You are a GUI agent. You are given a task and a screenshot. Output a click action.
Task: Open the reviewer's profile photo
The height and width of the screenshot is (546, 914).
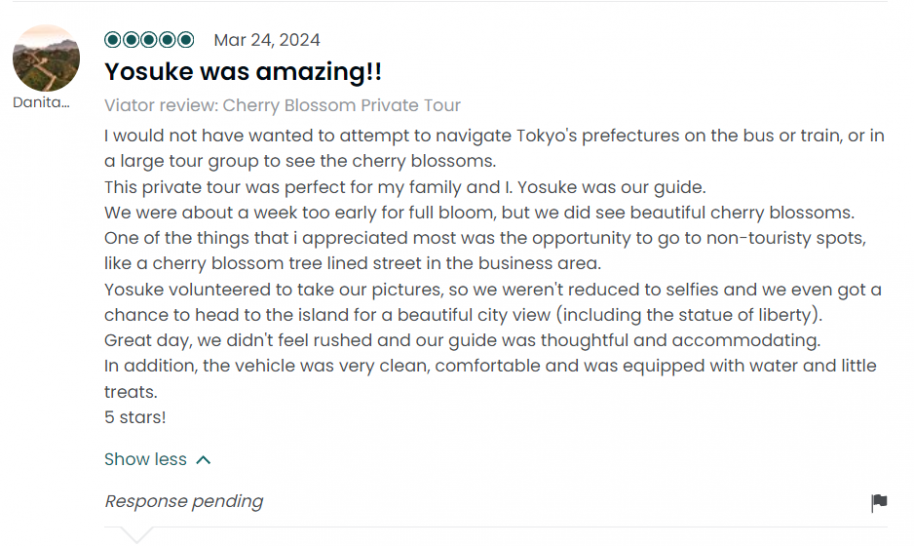(46, 59)
